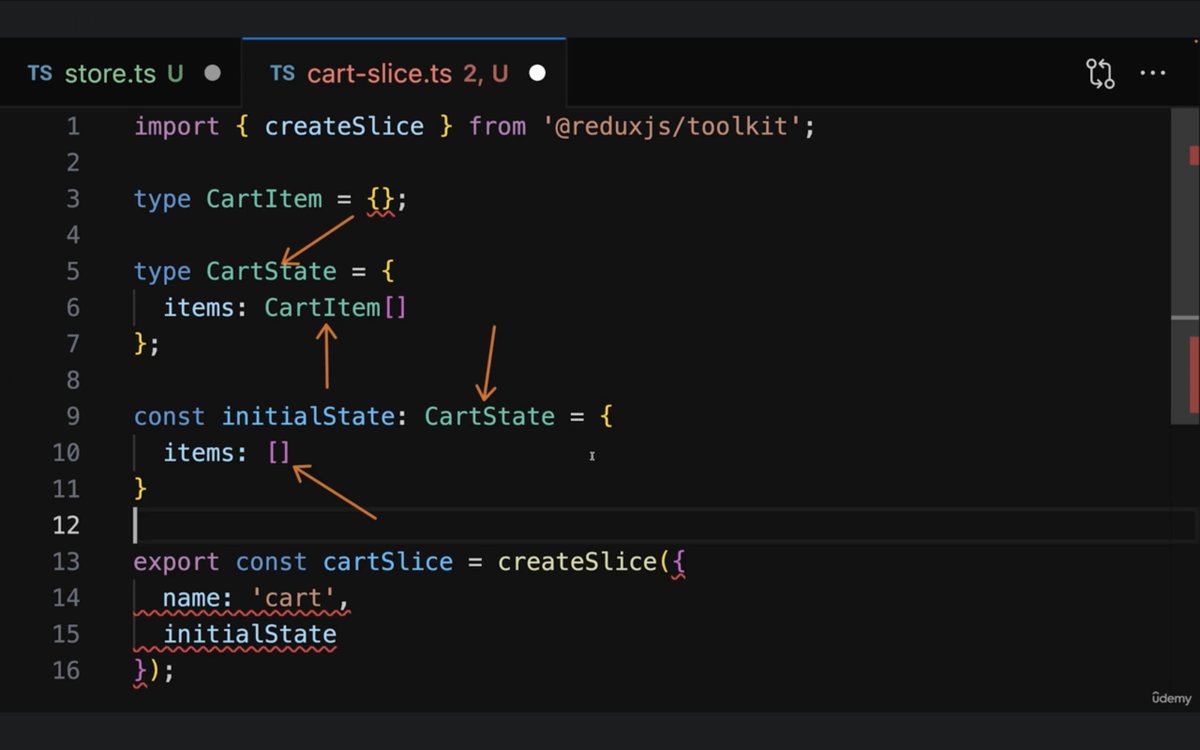Viewport: 1200px width, 750px height.
Task: Click 'initialState' on line 15
Action: point(250,634)
